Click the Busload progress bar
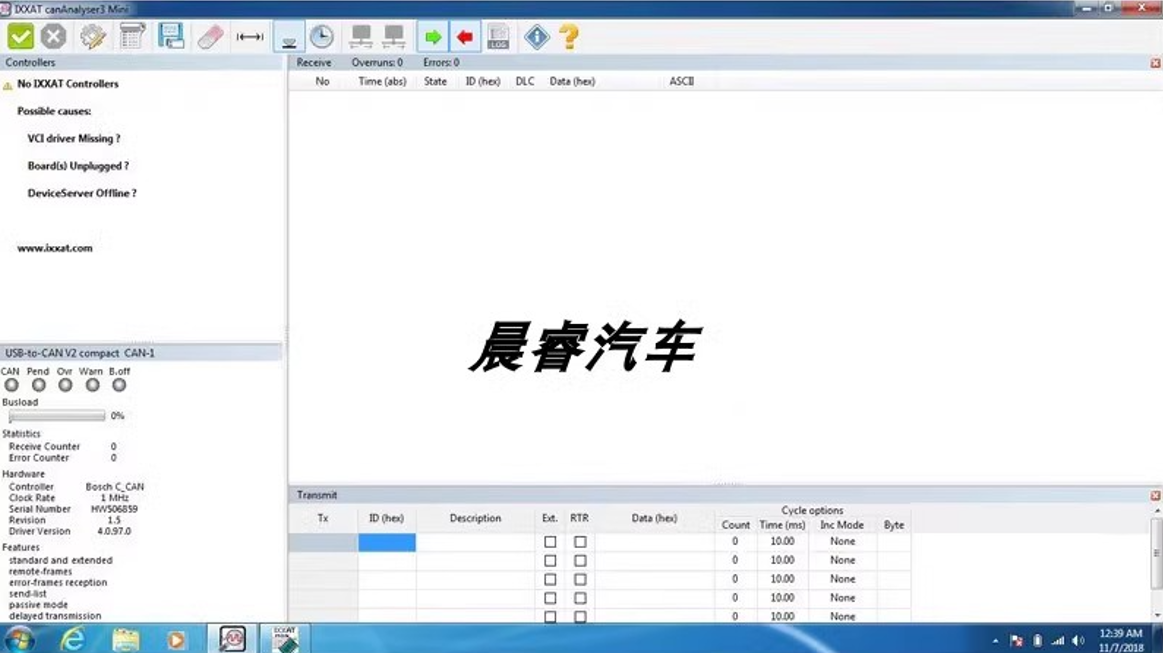 tap(57, 416)
